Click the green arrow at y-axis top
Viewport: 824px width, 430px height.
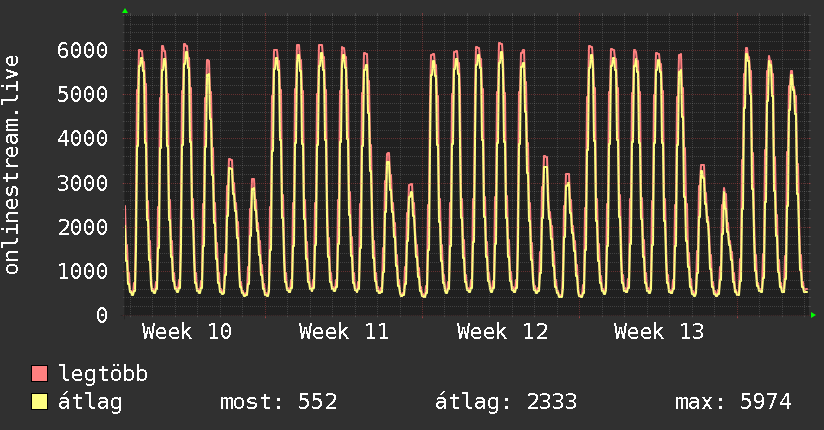(125, 11)
